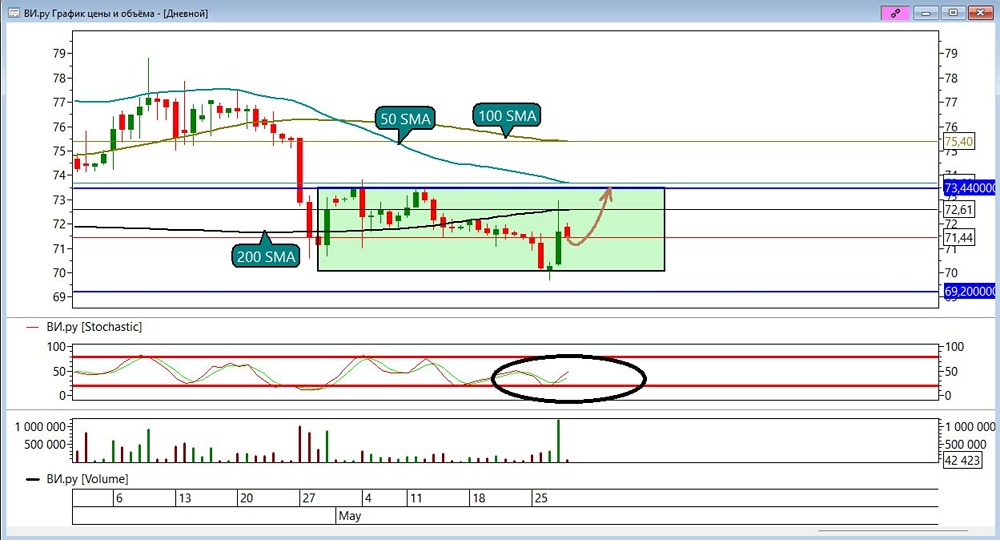Click 50 on the right stochastic axis
Screen dimensions: 1000x540
[x=951, y=371]
